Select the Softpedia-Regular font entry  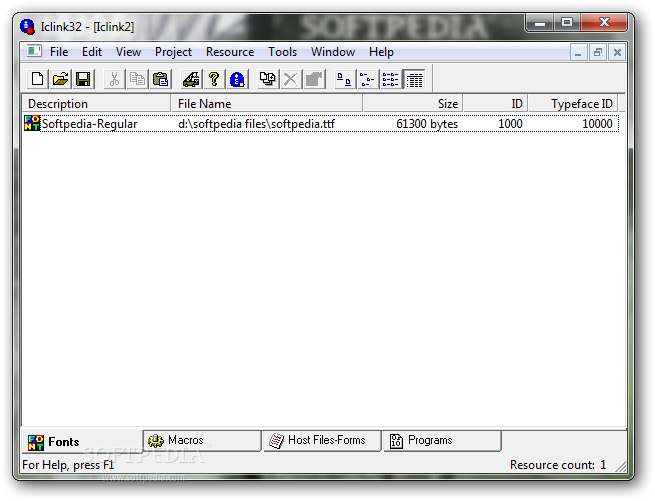(89, 124)
